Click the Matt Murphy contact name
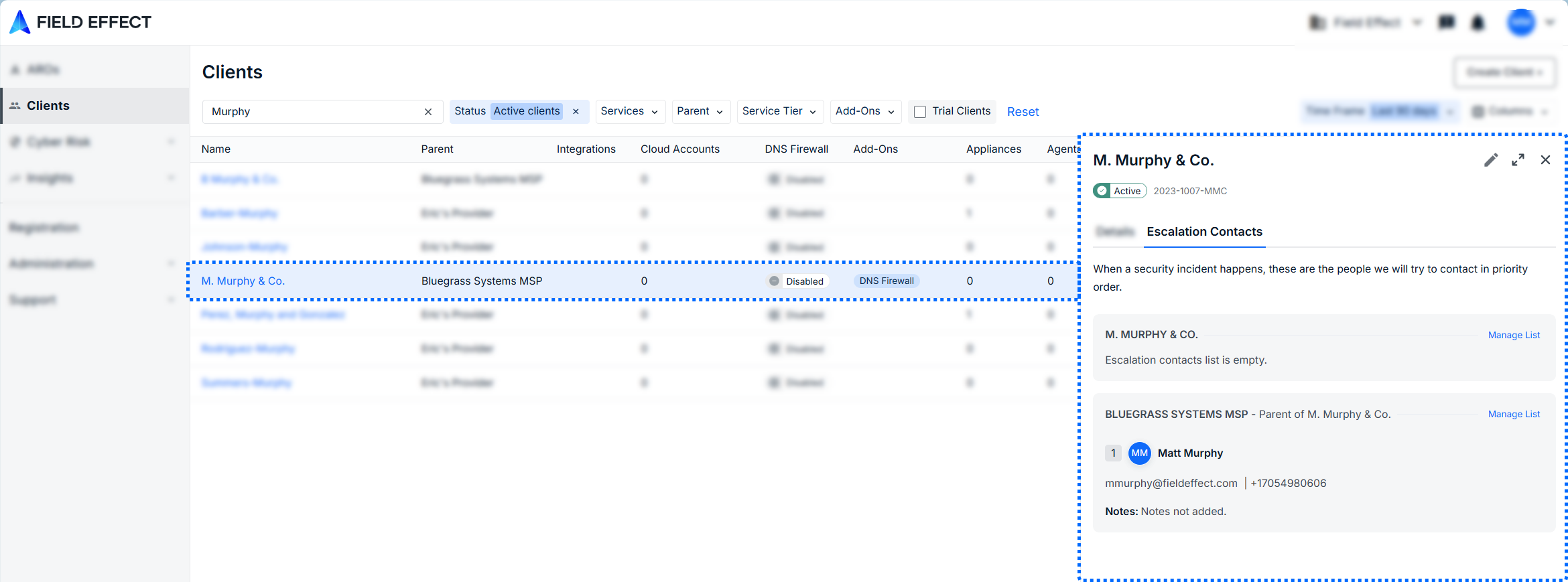This screenshot has width=1568, height=582. (x=1190, y=453)
